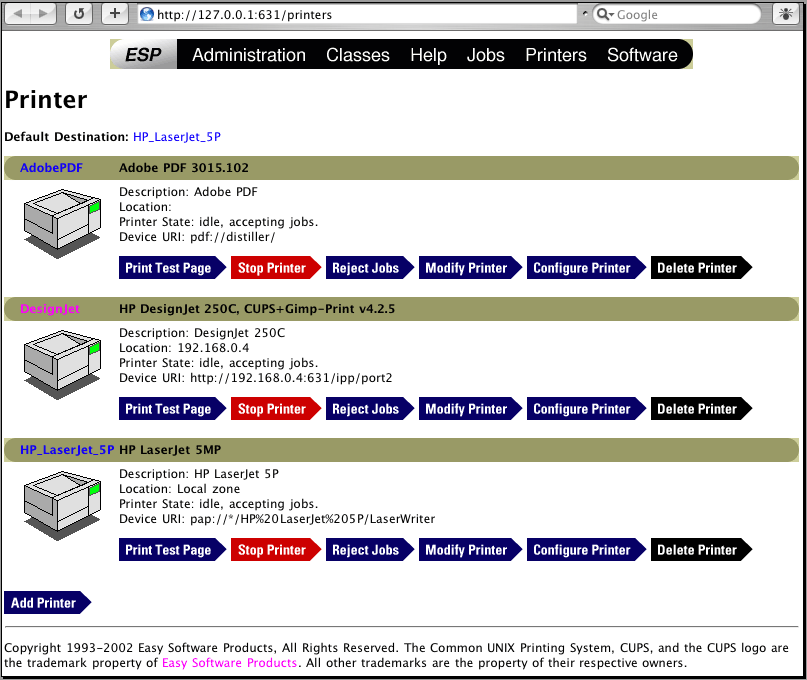Click the plus add-bookmark button
807x680 pixels.
click(115, 14)
